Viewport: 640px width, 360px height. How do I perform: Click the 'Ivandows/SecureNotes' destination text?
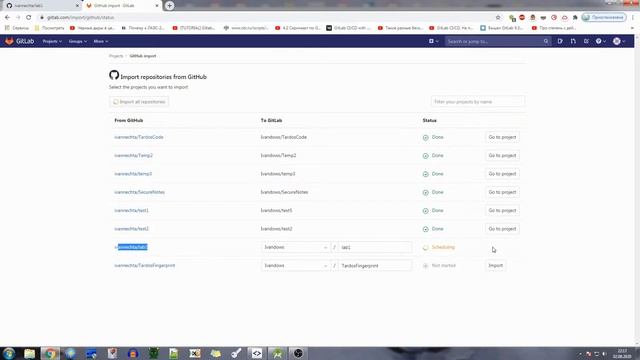click(284, 192)
